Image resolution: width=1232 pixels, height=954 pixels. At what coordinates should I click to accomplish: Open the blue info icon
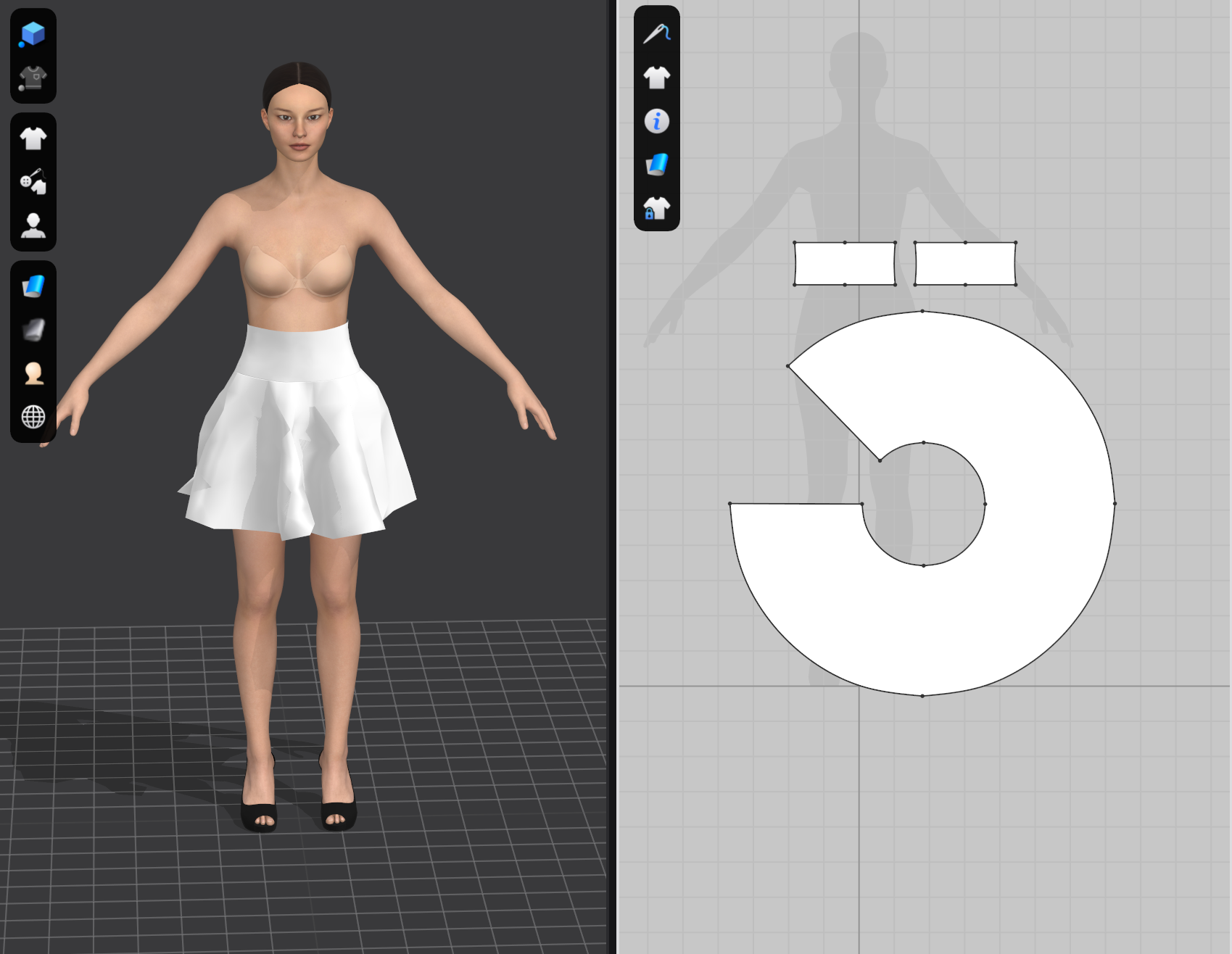[x=656, y=121]
